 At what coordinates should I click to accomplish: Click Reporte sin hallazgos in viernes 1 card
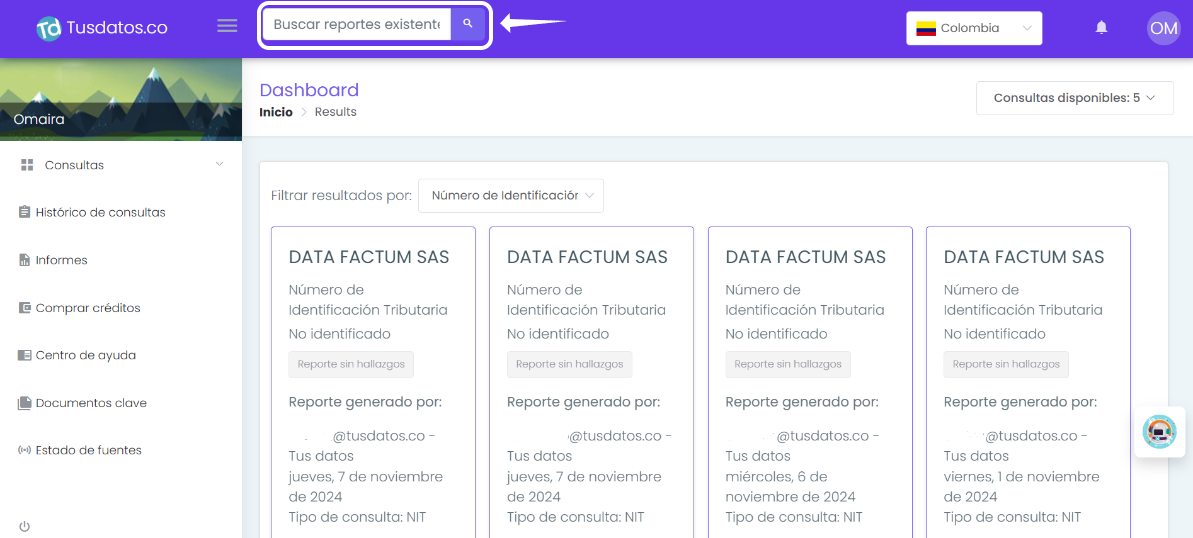point(1006,364)
